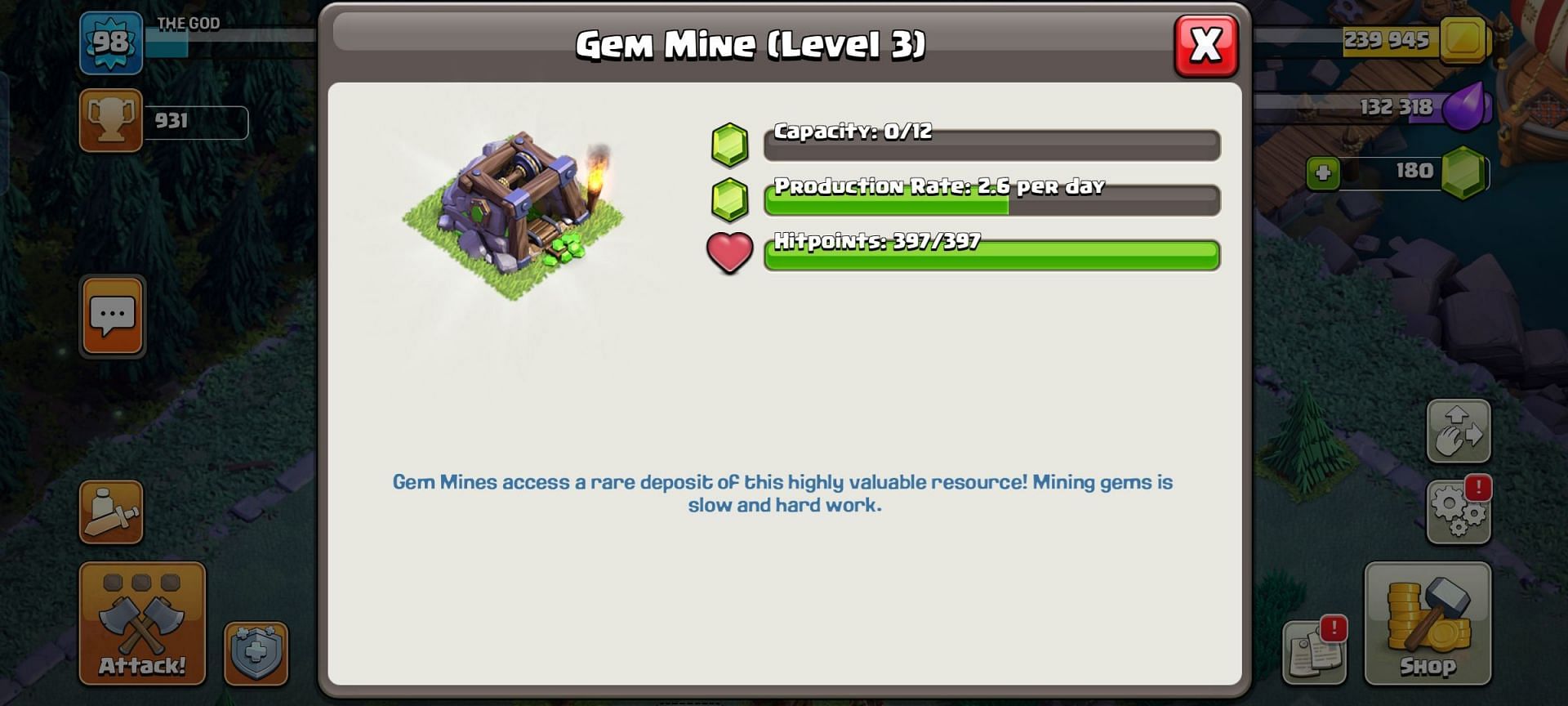The height and width of the screenshot is (706, 1568).
Task: Open settings gear icon with alert badge
Action: point(1459,512)
